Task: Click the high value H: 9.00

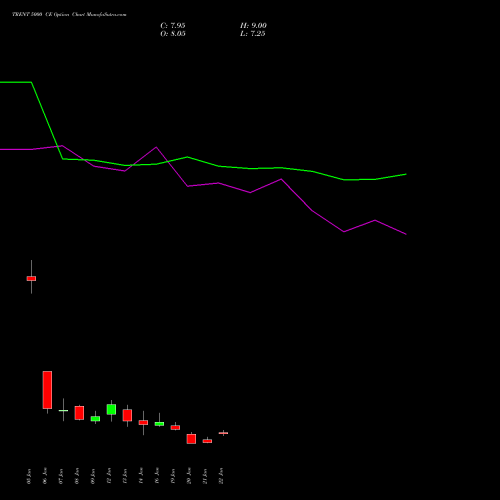Action: [x=253, y=26]
